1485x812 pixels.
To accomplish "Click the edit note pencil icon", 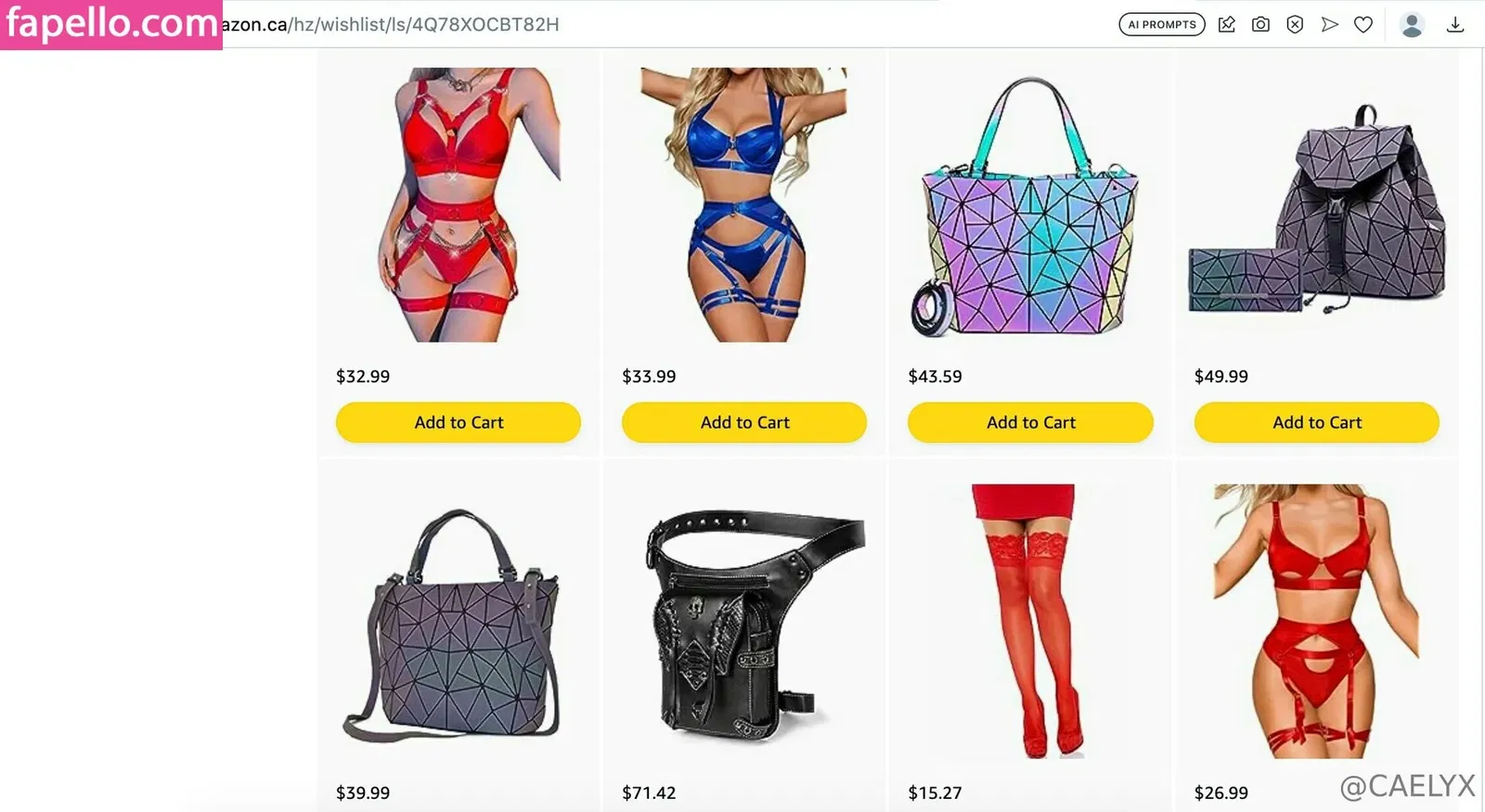I will 1226,25.
